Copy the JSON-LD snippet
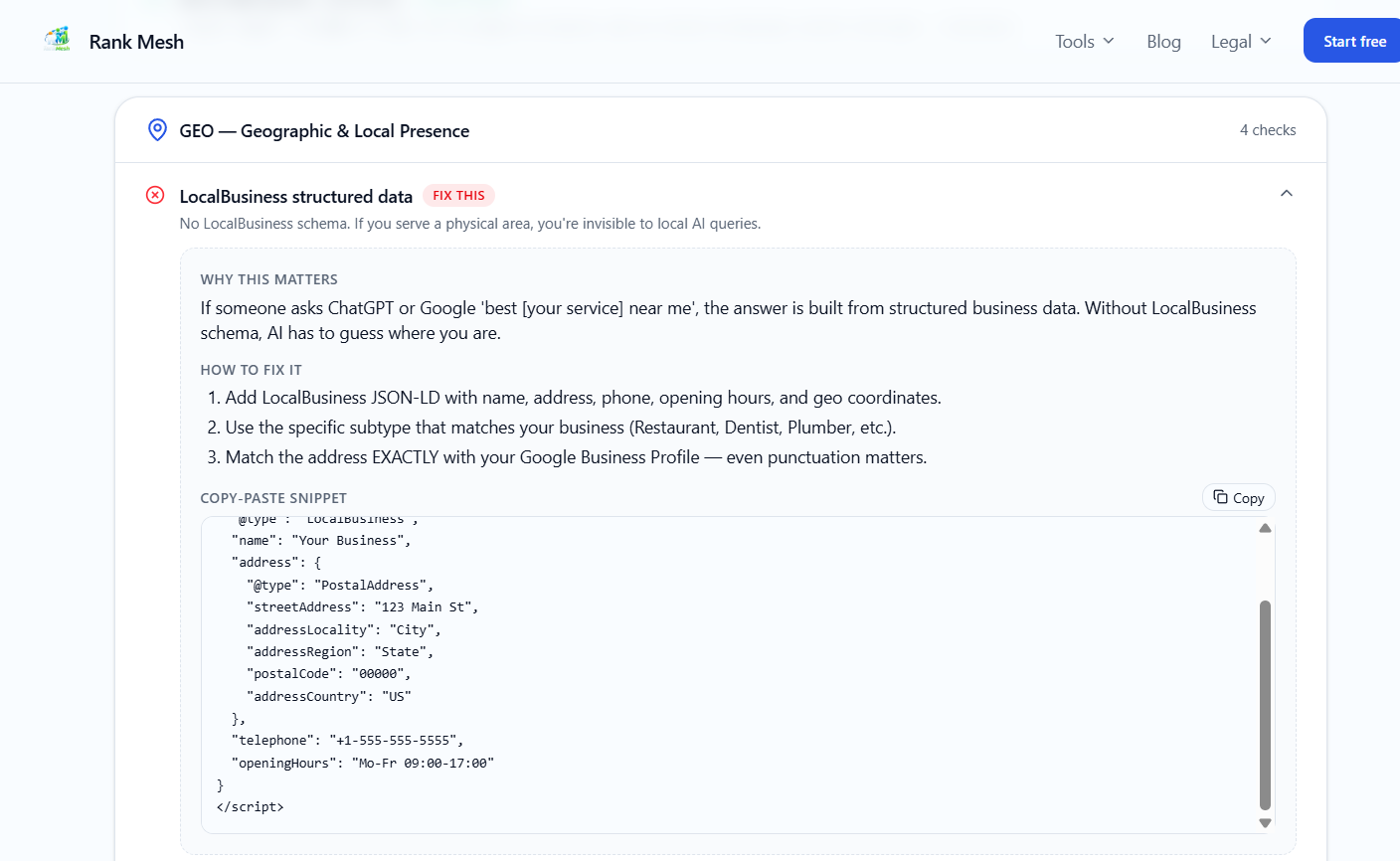 (x=1239, y=497)
